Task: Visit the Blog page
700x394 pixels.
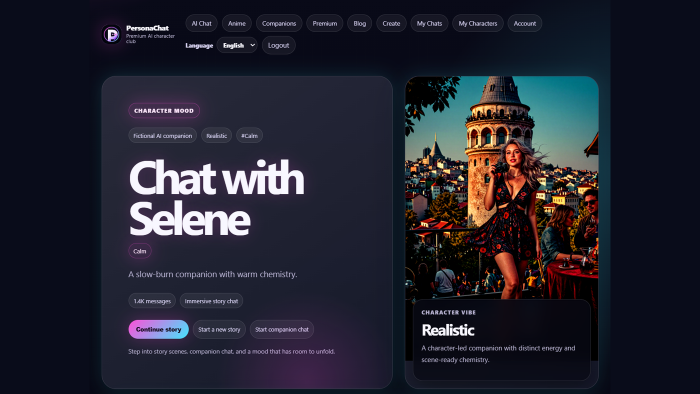Action: tap(359, 23)
